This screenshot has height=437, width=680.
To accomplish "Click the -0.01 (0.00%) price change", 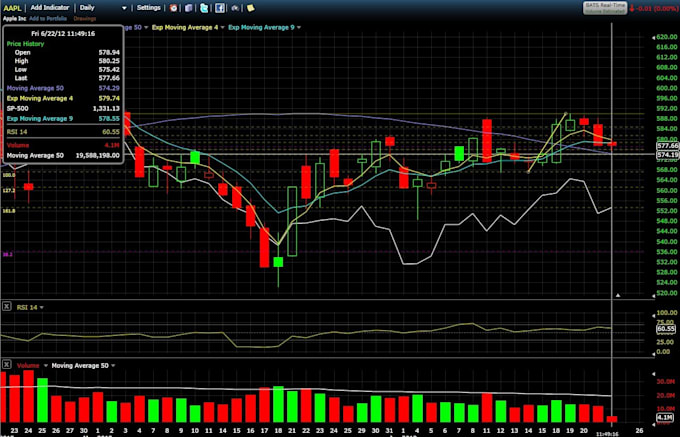I will [x=657, y=8].
